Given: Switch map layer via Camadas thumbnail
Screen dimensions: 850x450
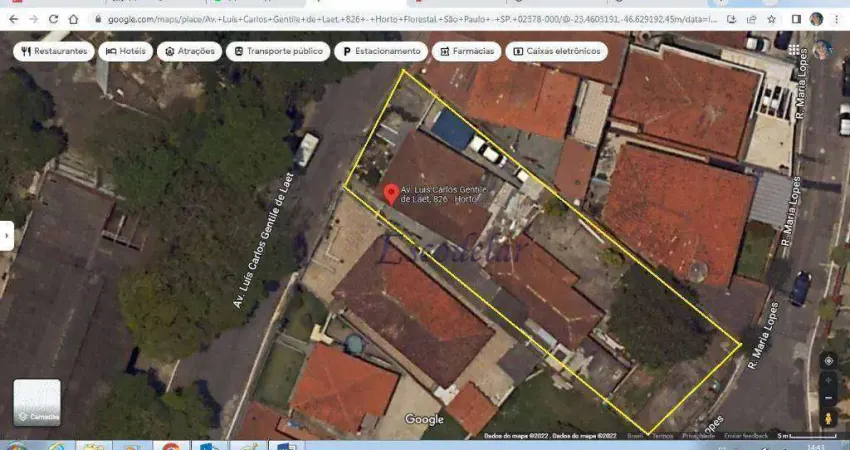Looking at the screenshot, I should point(37,402).
